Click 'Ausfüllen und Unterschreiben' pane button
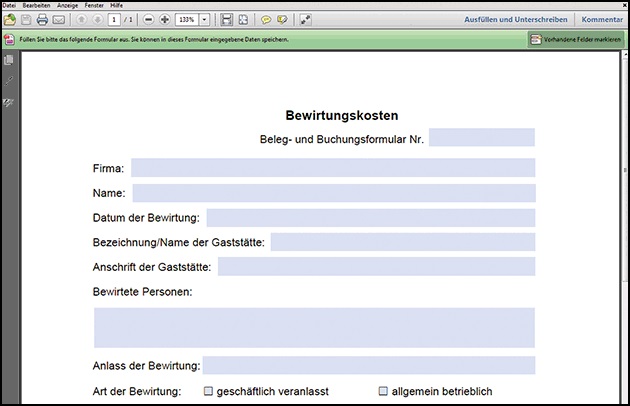630x406 pixels. coord(516,19)
